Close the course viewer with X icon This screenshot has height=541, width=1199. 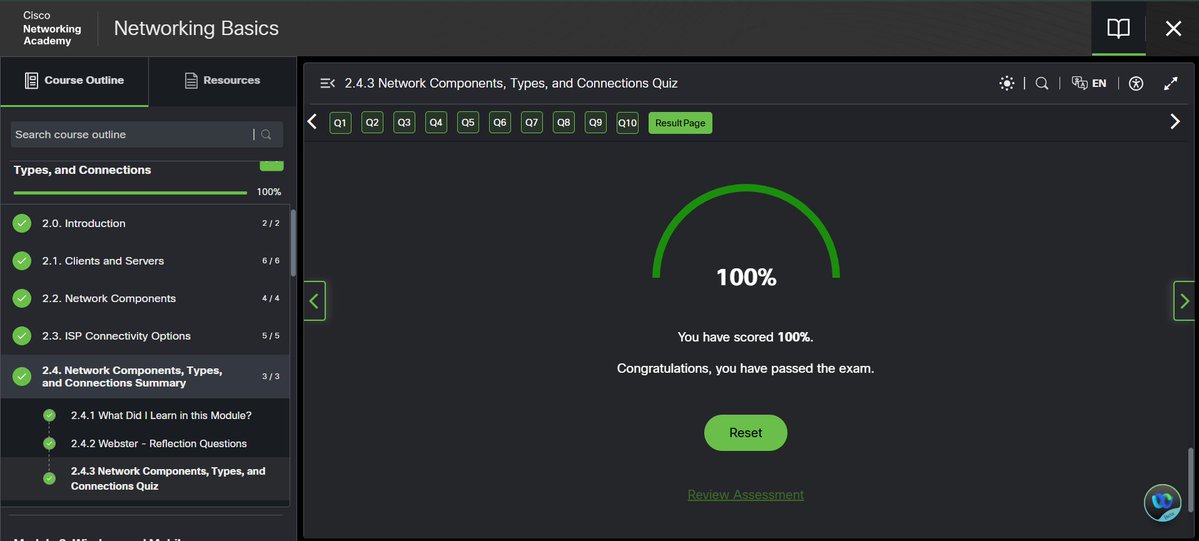click(x=1173, y=29)
